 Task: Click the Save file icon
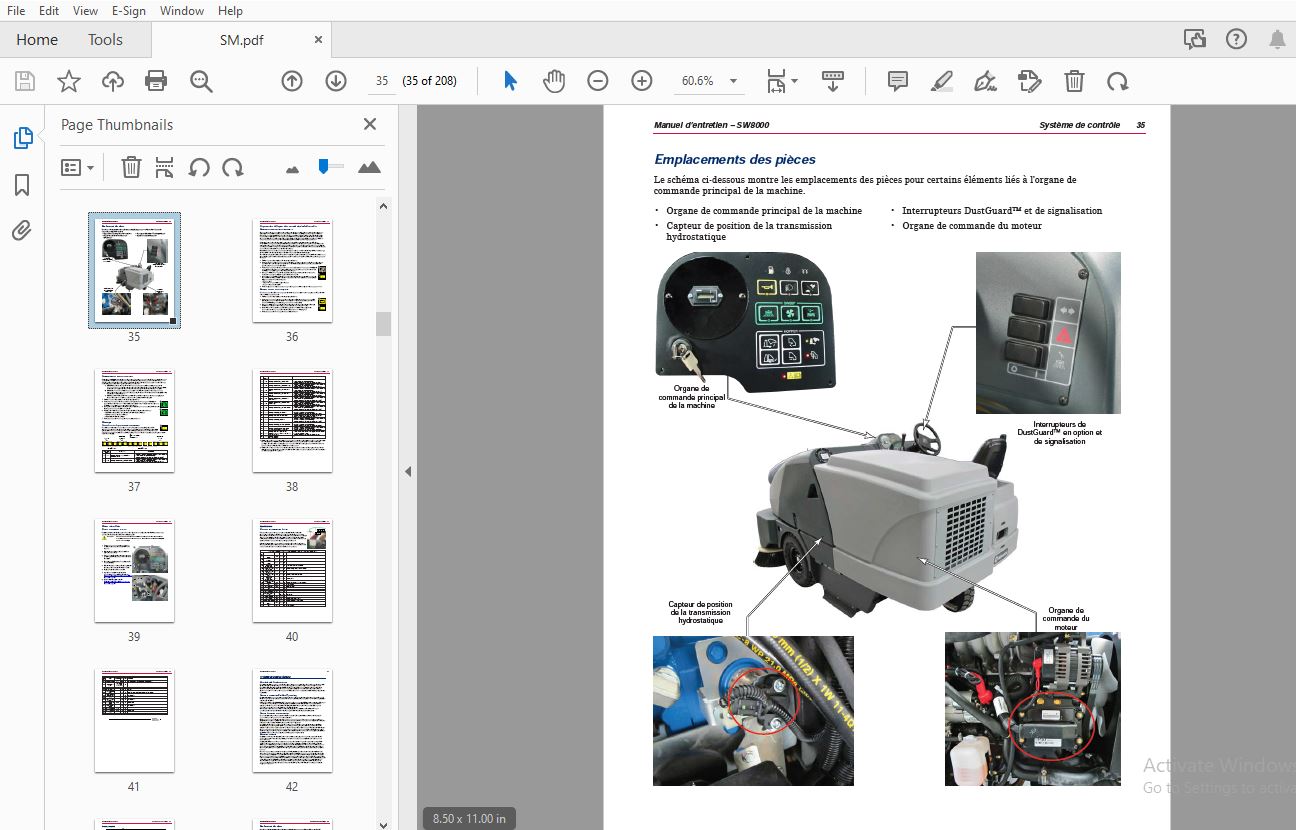pyautogui.click(x=25, y=81)
